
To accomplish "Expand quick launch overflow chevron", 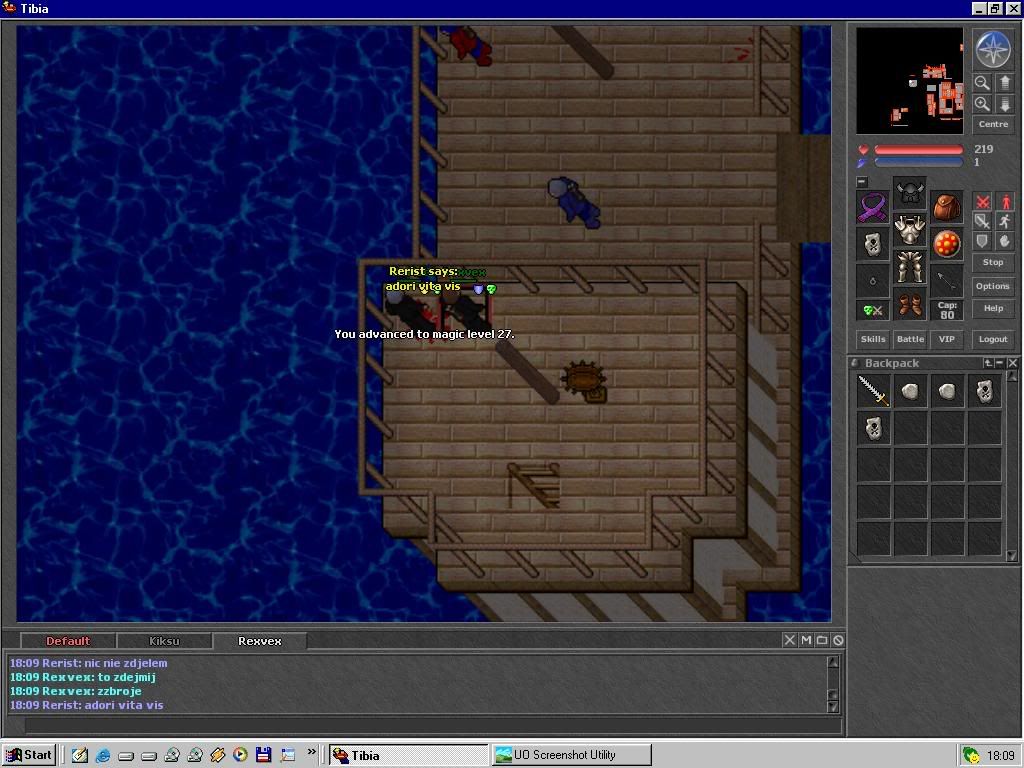I will (312, 752).
